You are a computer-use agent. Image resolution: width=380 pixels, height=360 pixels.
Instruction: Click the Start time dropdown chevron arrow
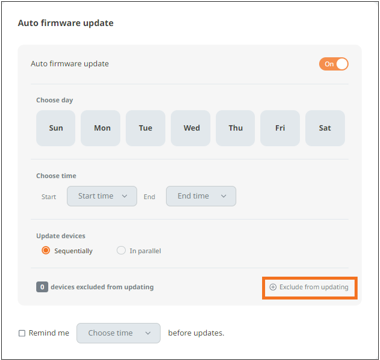pyautogui.click(x=124, y=196)
